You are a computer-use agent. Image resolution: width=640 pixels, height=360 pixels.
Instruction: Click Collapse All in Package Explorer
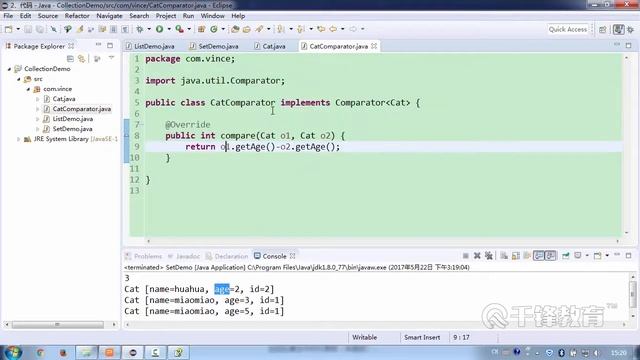(x=70, y=59)
